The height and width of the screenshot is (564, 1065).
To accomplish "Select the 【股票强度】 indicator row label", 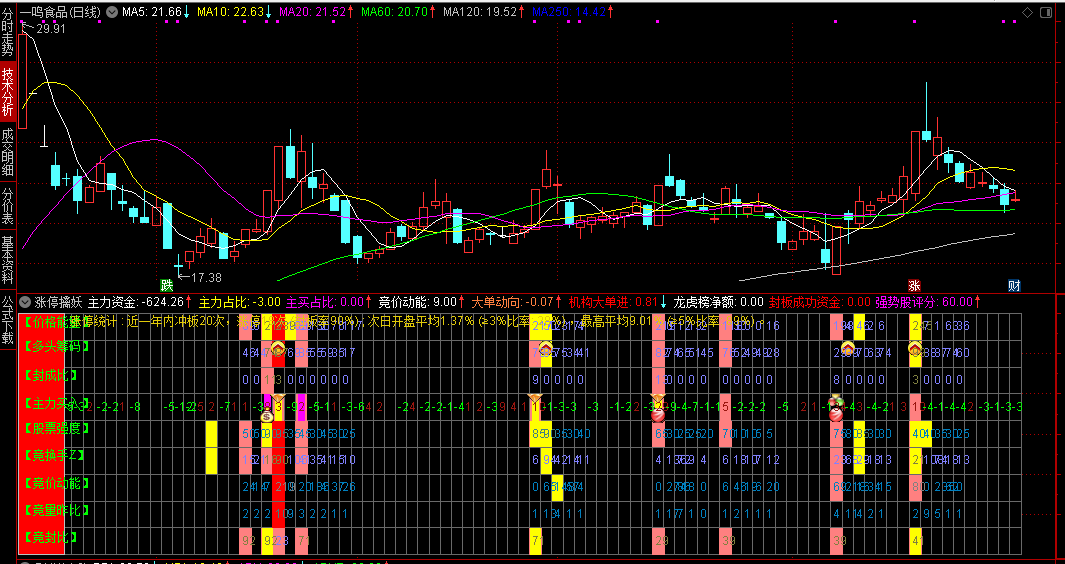I will point(56,429).
